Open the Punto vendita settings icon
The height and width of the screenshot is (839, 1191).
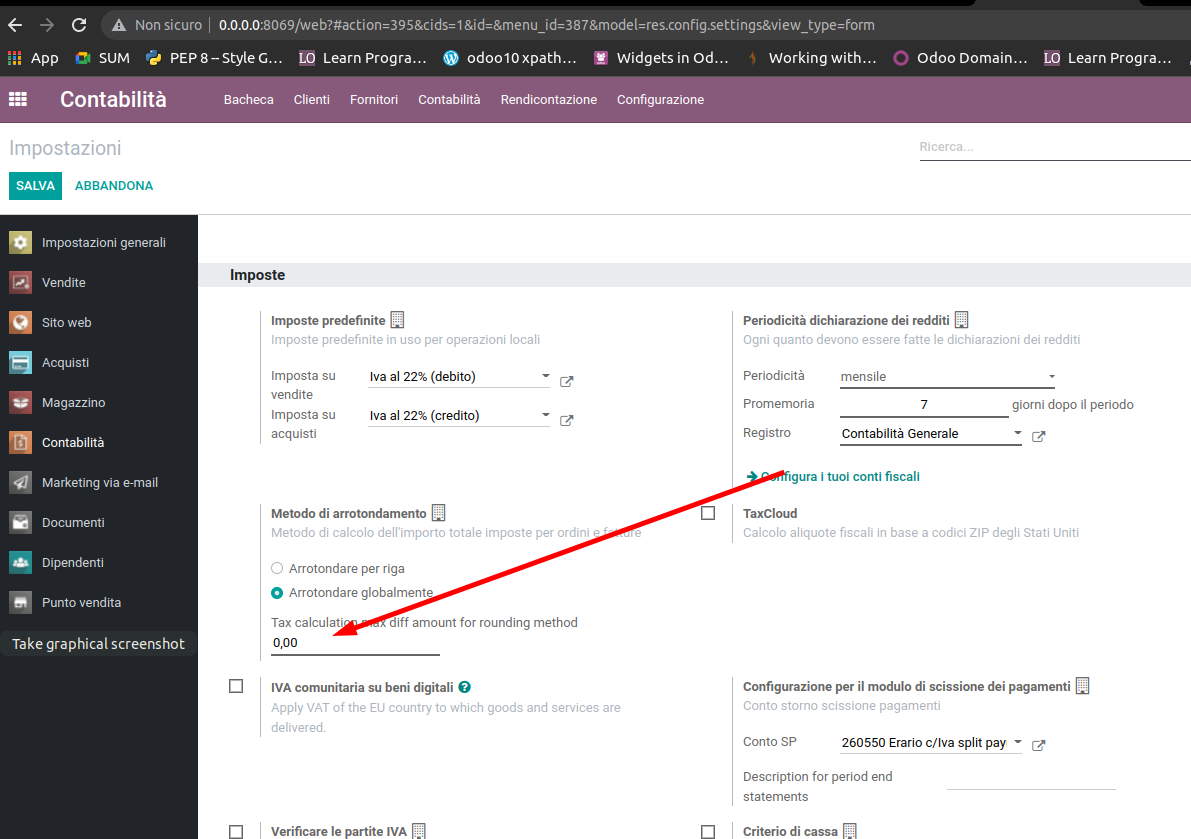(21, 602)
